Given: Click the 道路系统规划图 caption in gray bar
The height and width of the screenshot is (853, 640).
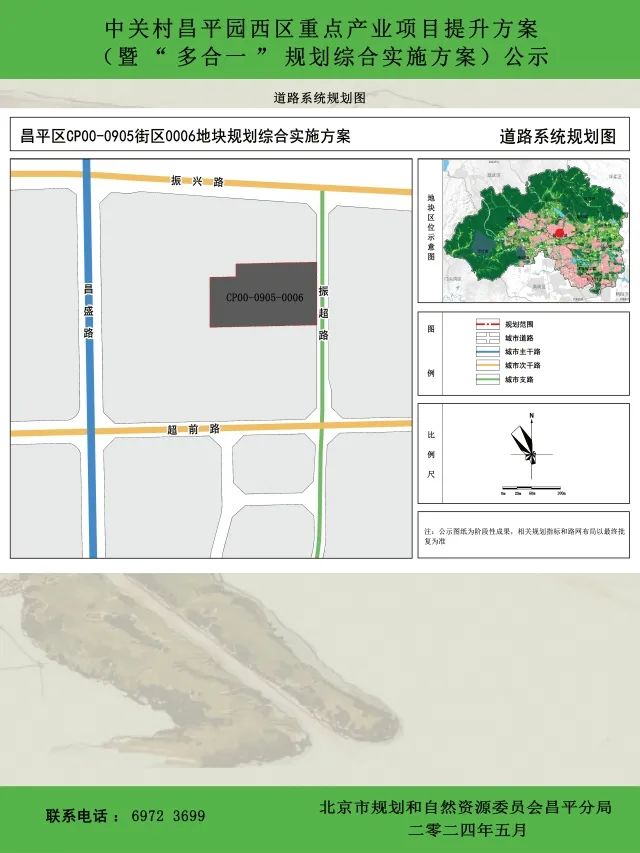Looking at the screenshot, I should [x=319, y=98].
